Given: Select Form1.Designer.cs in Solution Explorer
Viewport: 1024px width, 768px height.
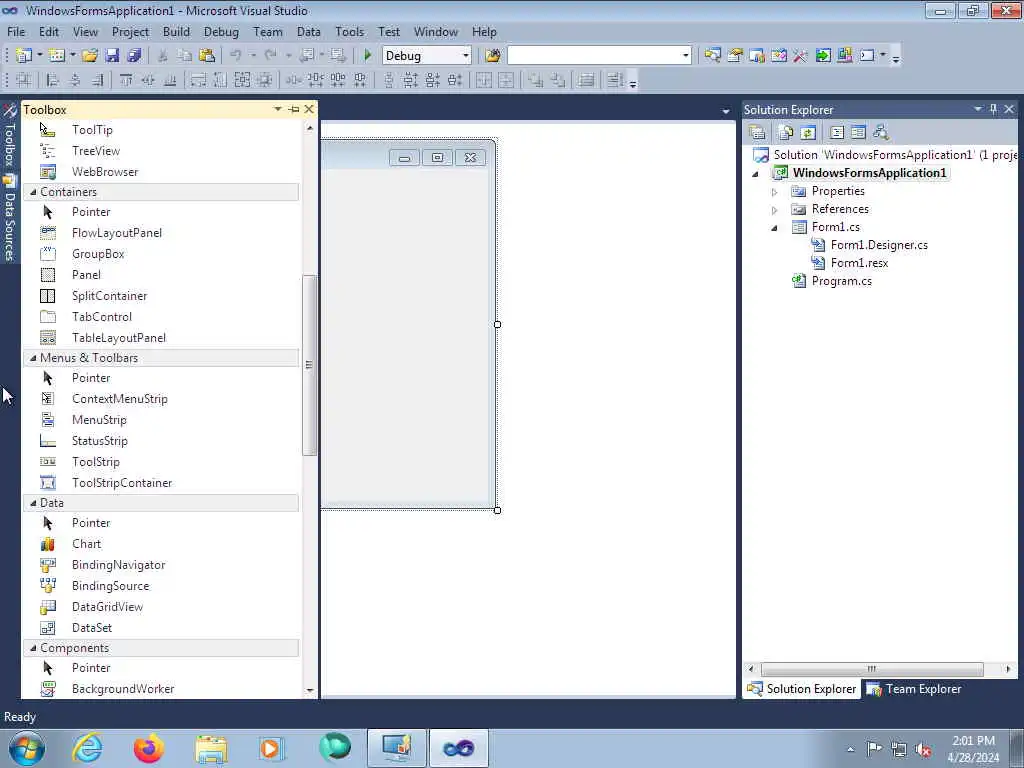Looking at the screenshot, I should 879,245.
